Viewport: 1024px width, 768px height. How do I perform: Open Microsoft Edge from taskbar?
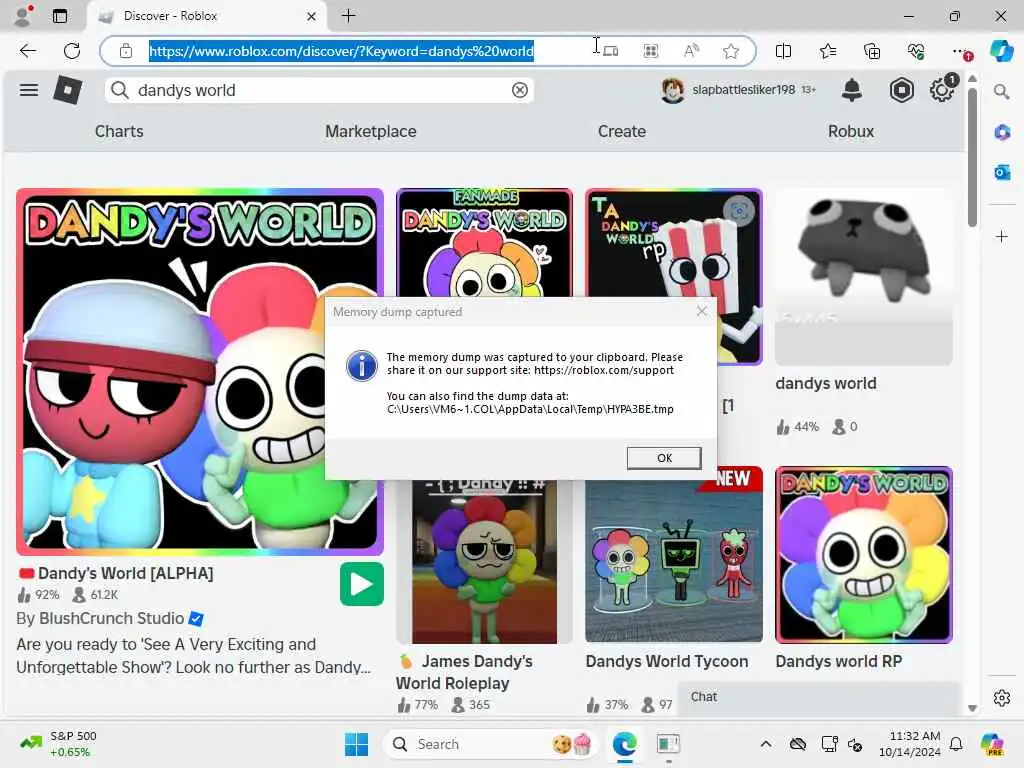(624, 744)
